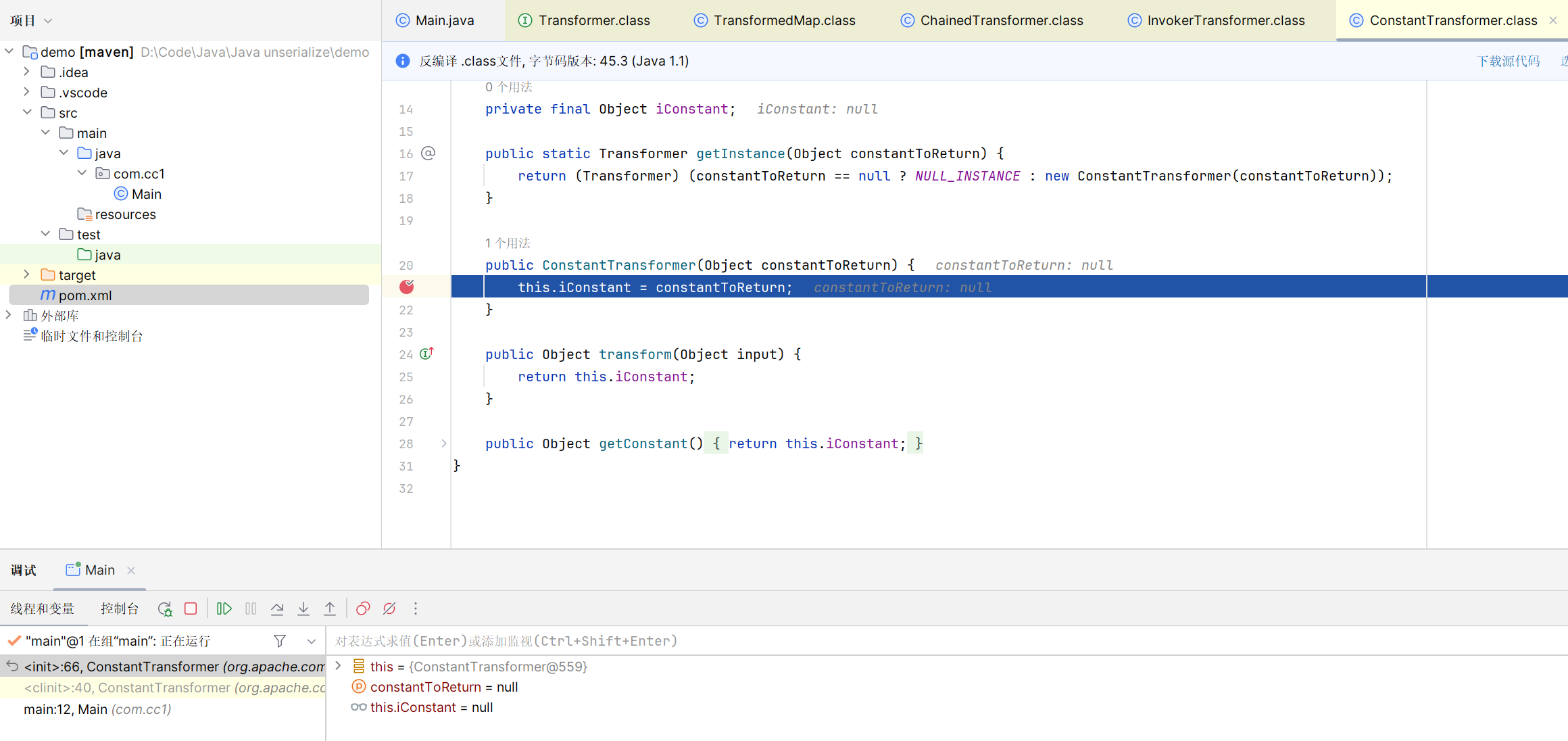
Task: Switch to the TransformedMap.class tab
Action: (x=775, y=20)
